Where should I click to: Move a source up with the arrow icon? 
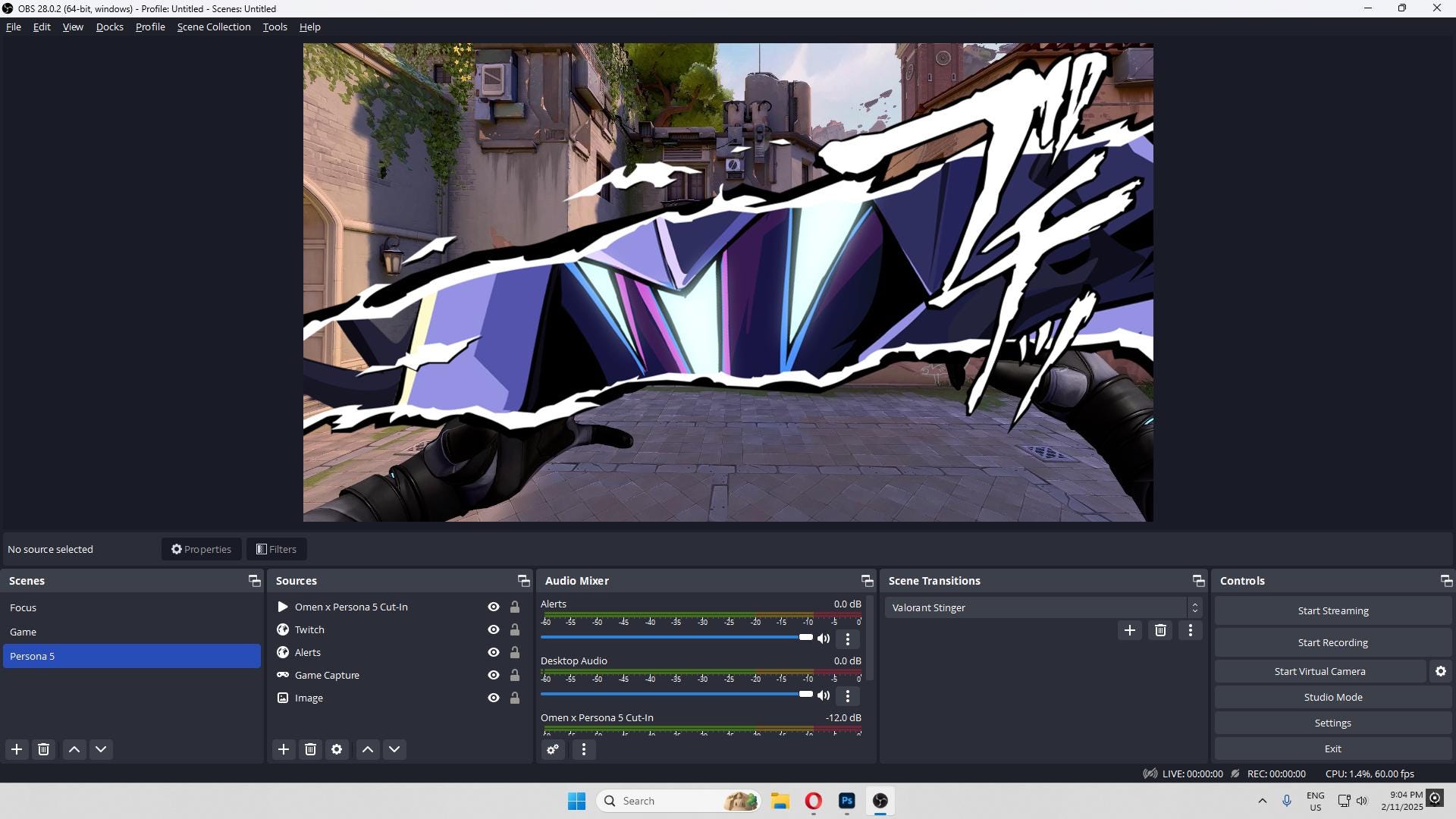(368, 749)
